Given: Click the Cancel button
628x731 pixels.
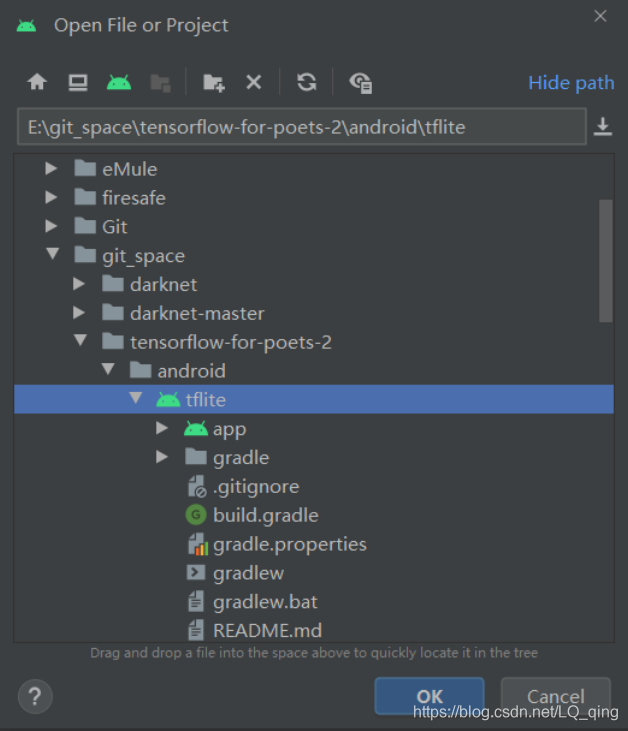Looking at the screenshot, I should pos(556,696).
